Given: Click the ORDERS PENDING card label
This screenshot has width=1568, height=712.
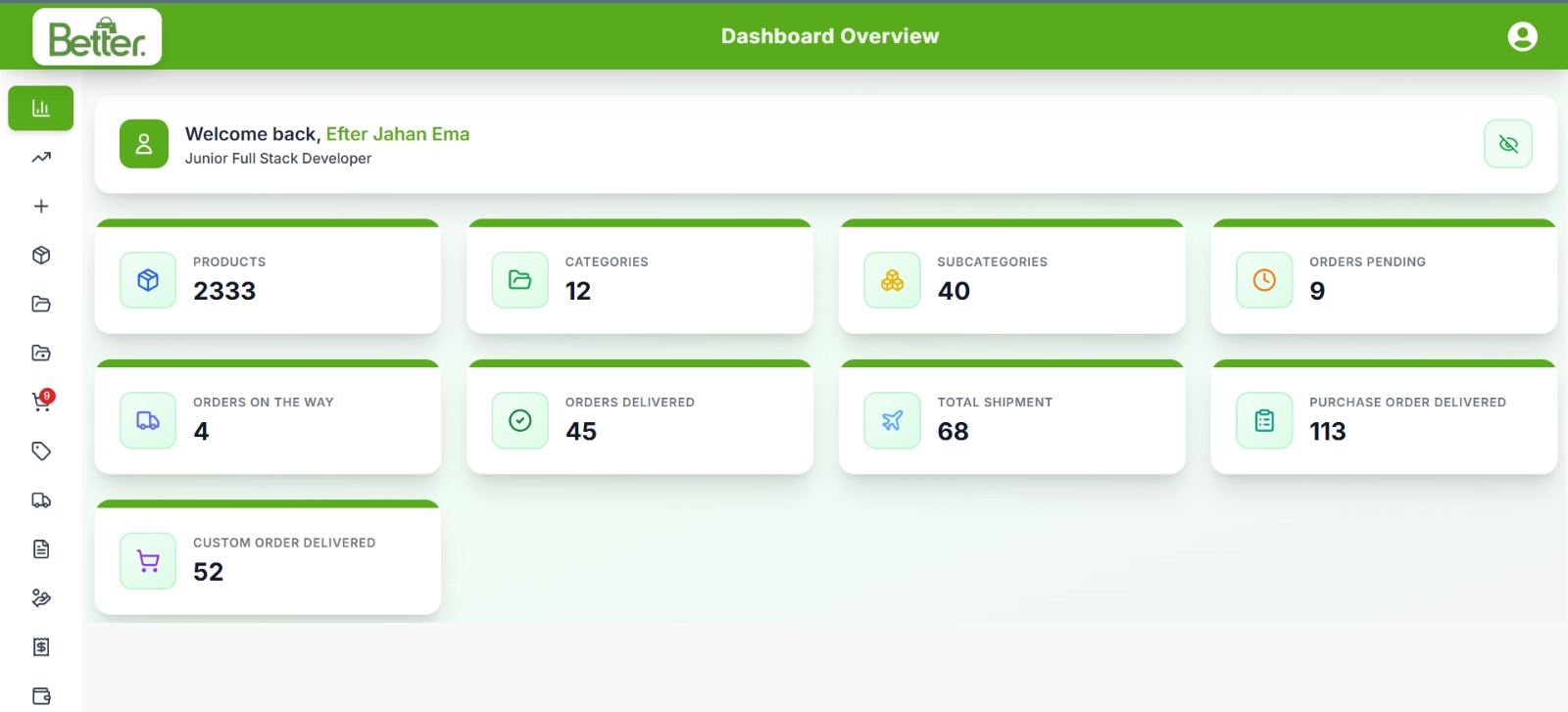Looking at the screenshot, I should [1367, 261].
